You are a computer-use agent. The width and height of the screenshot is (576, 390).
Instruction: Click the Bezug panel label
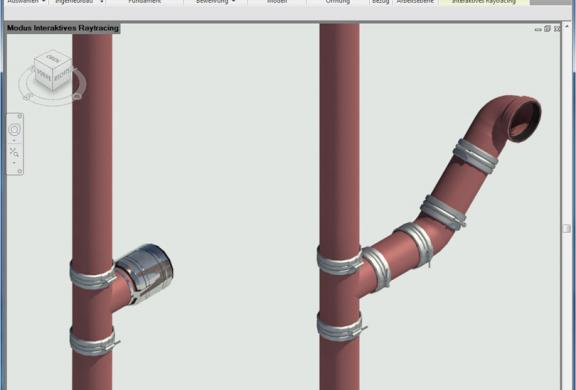click(x=381, y=2)
